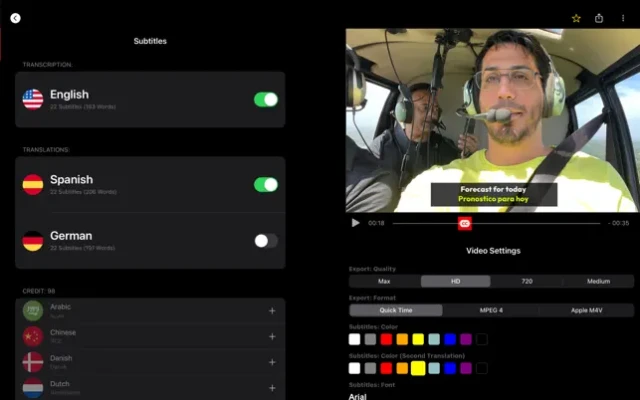This screenshot has height=400, width=640.
Task: Select Apple M4V export format
Action: [586, 310]
